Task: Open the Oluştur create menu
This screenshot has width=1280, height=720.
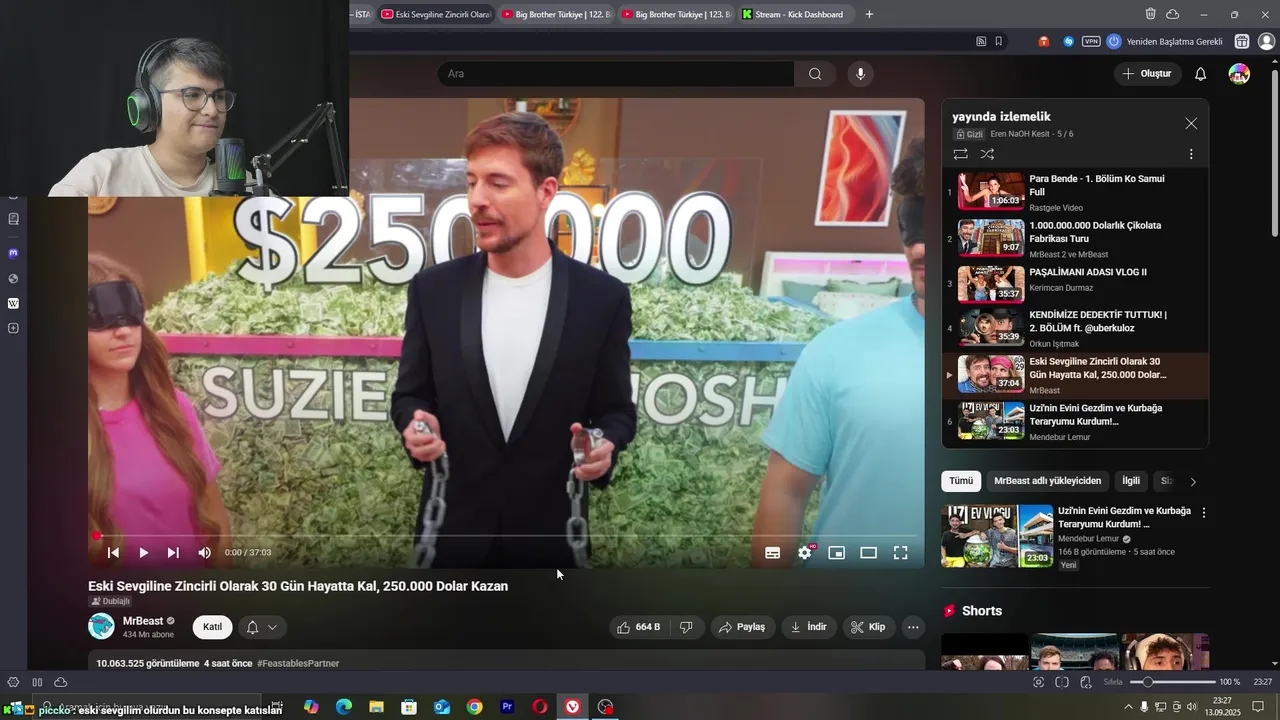Action: [1147, 74]
